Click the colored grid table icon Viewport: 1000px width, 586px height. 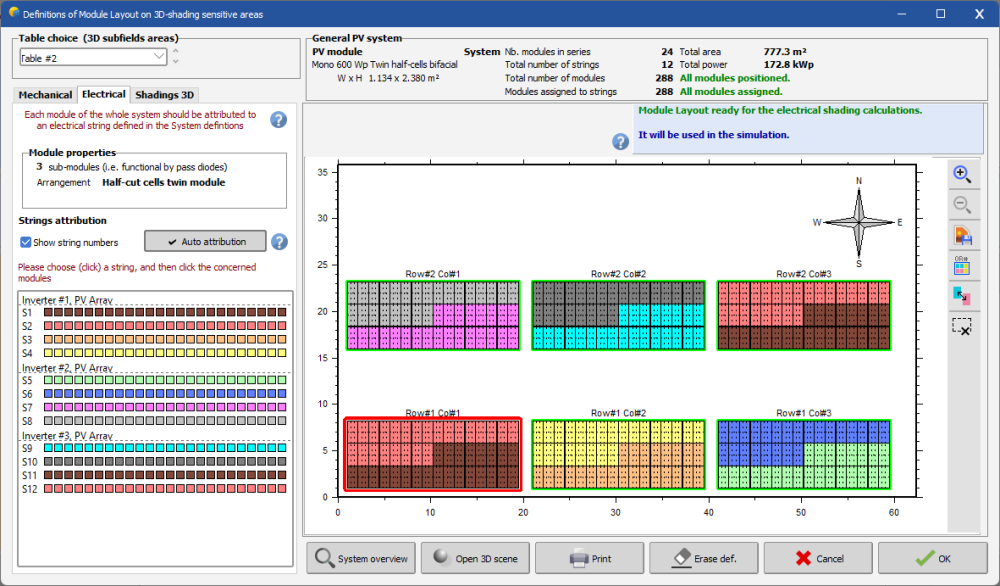(962, 265)
